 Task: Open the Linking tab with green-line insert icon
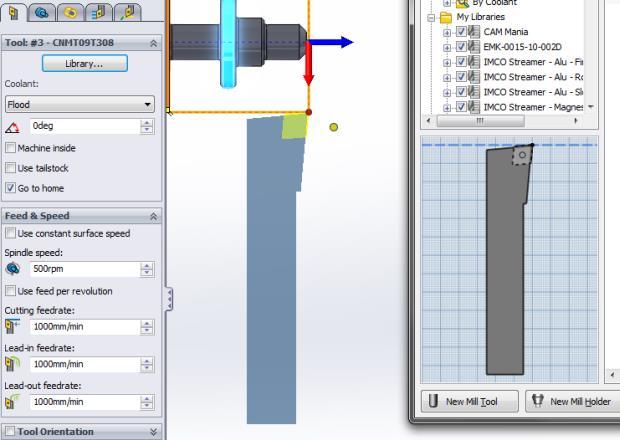(x=127, y=13)
